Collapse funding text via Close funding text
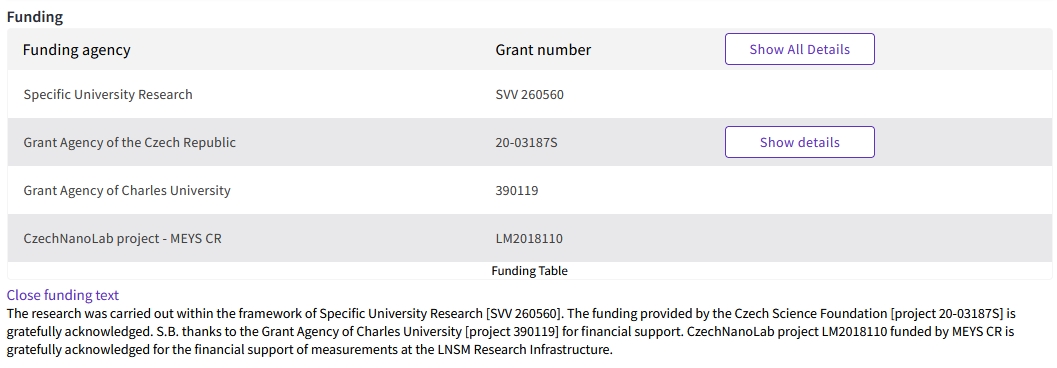1057x368 pixels. coord(63,295)
